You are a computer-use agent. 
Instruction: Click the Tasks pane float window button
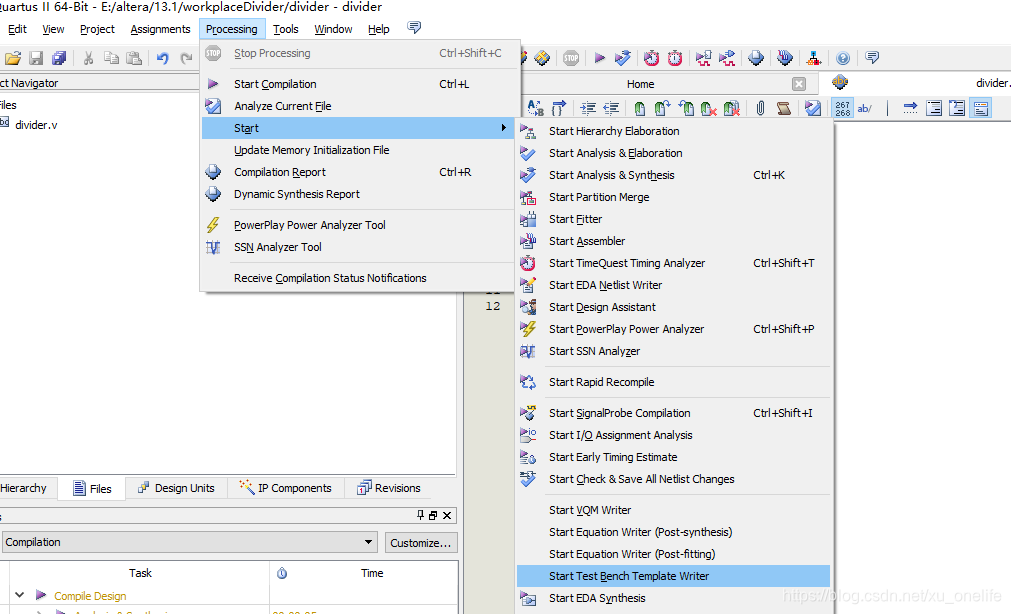433,515
